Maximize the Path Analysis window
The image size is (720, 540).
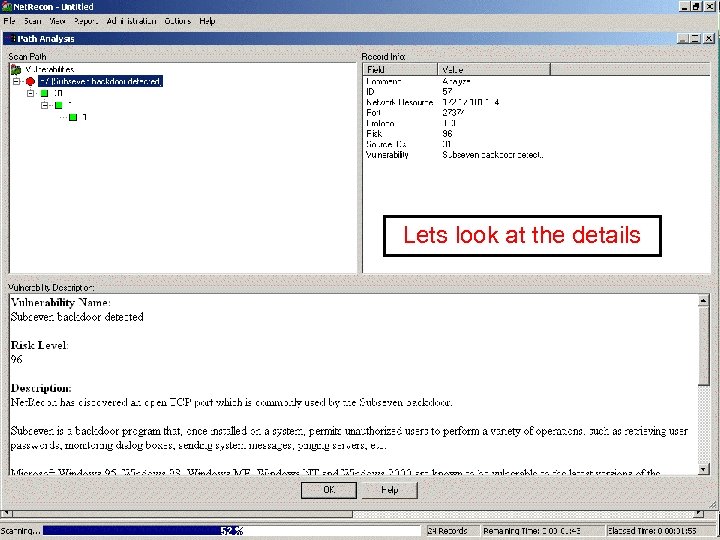click(x=695, y=39)
